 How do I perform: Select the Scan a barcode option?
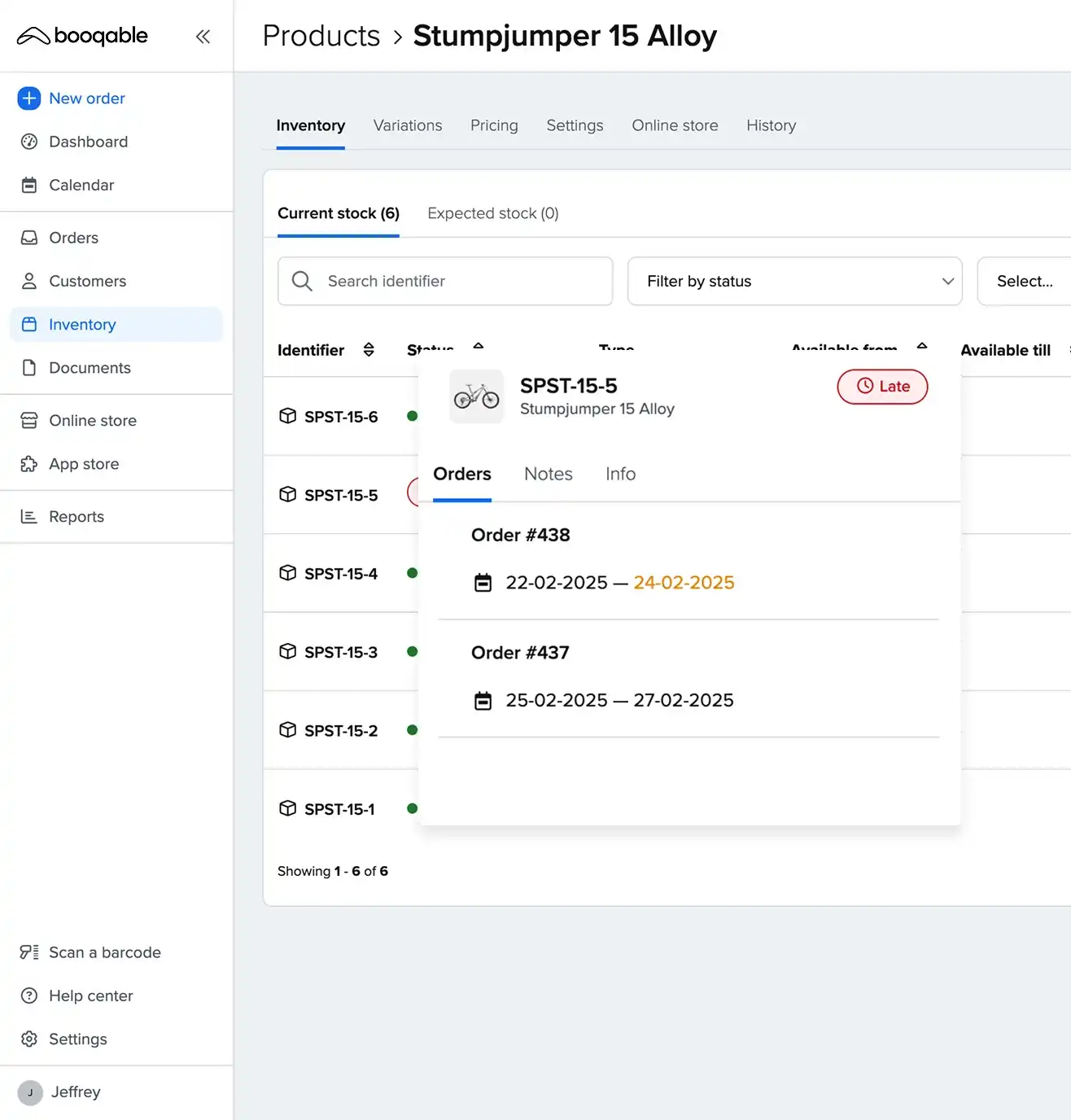point(104,952)
